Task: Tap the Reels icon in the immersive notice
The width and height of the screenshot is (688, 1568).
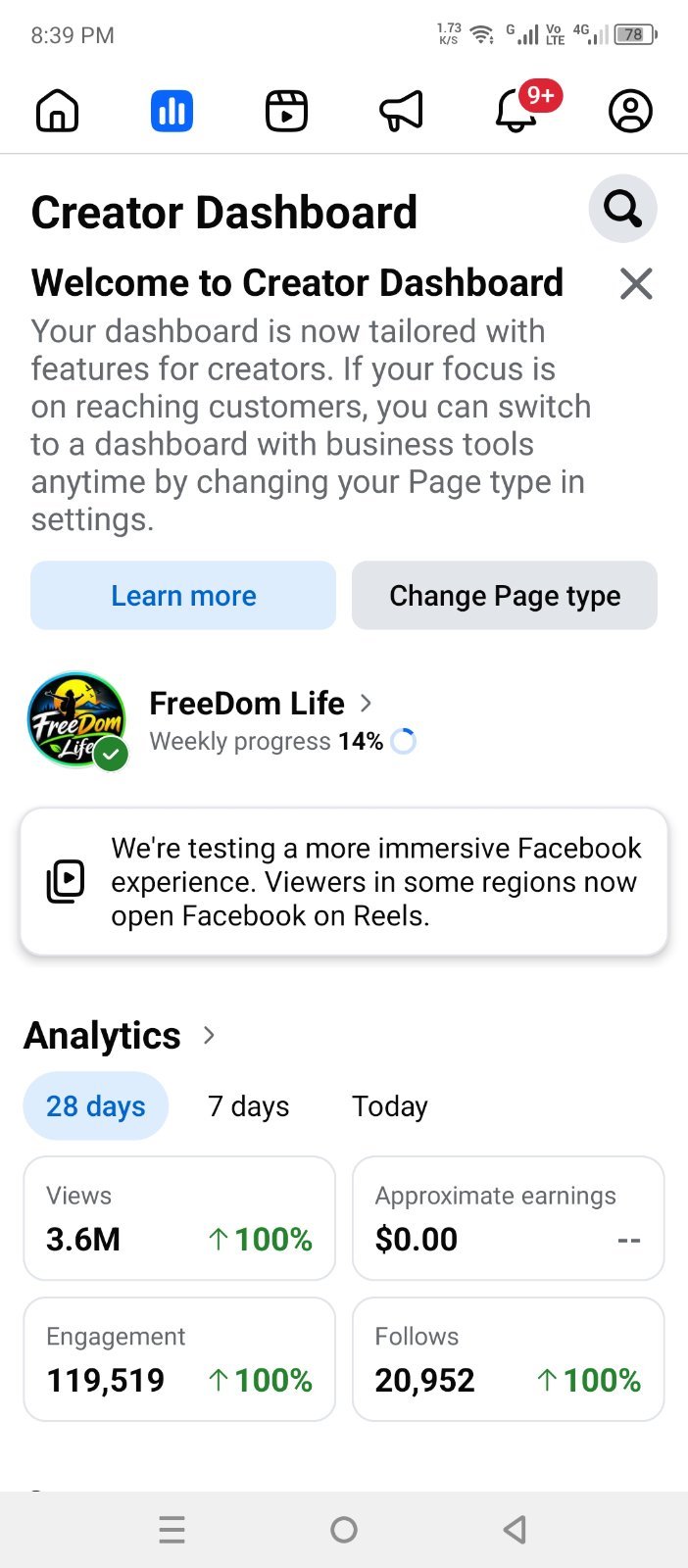Action: [66, 882]
